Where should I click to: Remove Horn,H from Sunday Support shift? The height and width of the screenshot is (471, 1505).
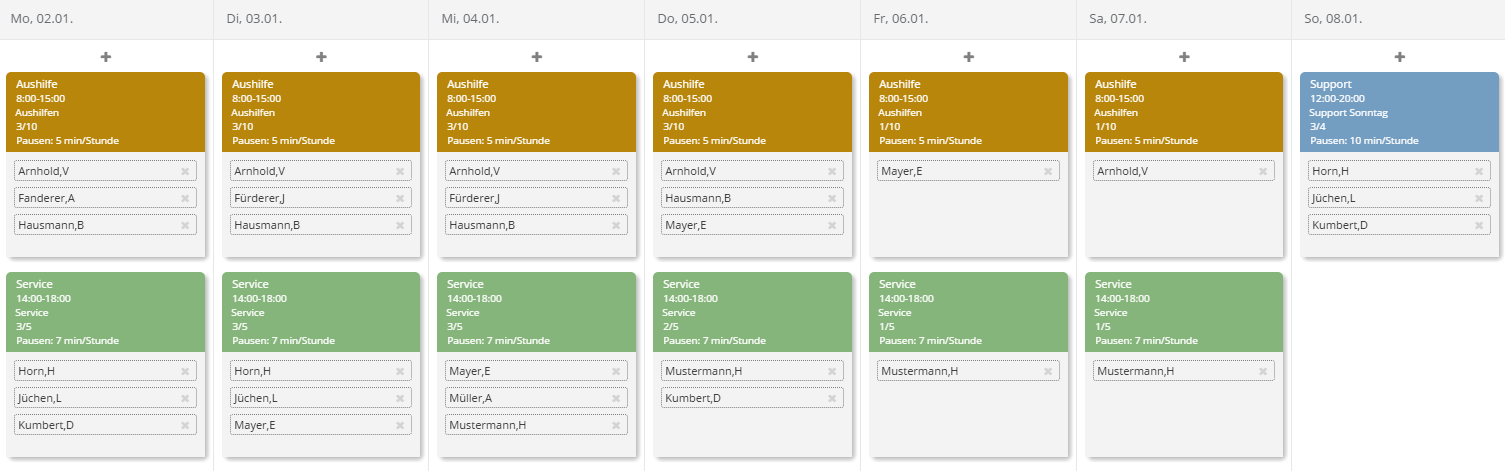click(1479, 171)
